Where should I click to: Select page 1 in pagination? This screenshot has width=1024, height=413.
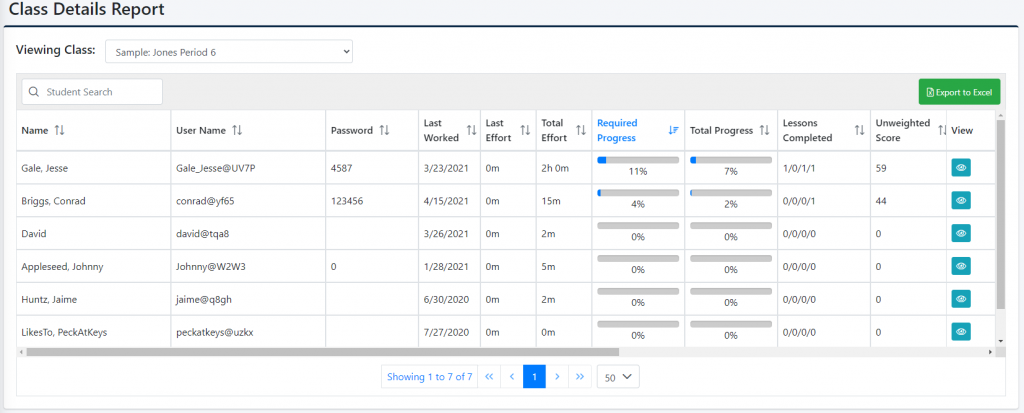point(534,376)
